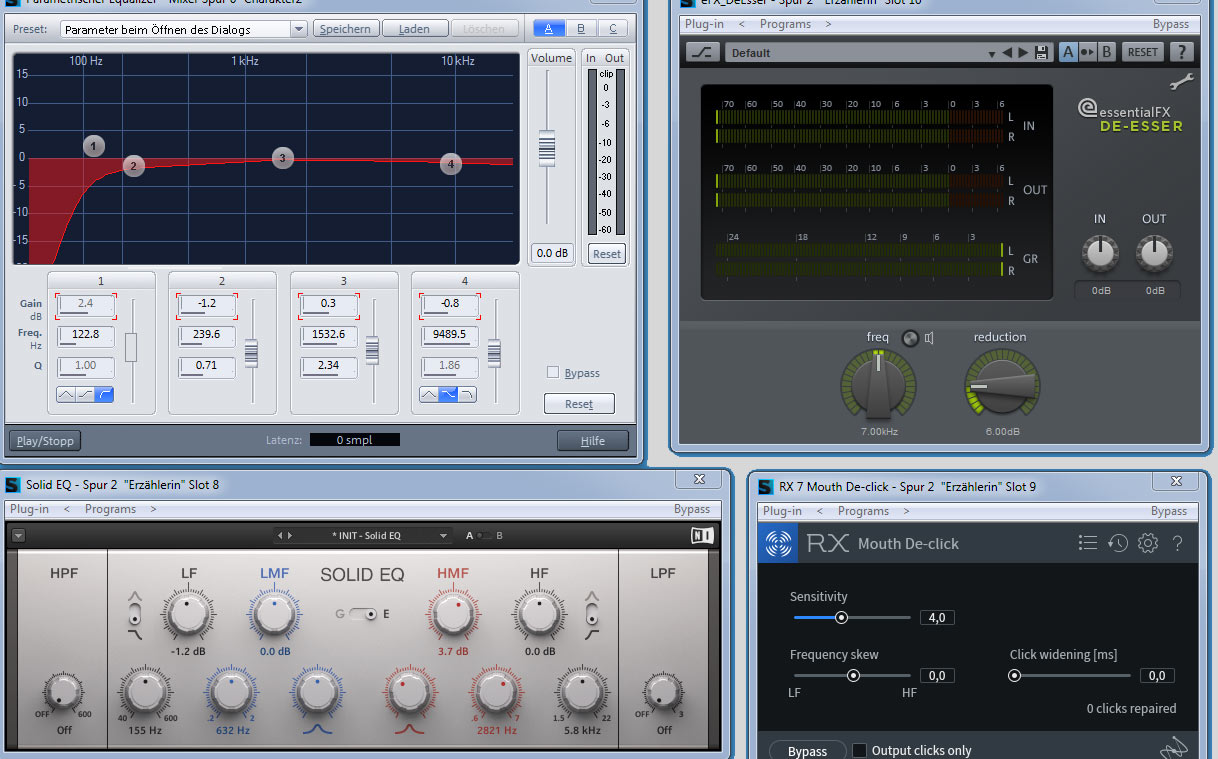Click Laden button in equalizer
The width and height of the screenshot is (1218, 759).
coord(414,29)
